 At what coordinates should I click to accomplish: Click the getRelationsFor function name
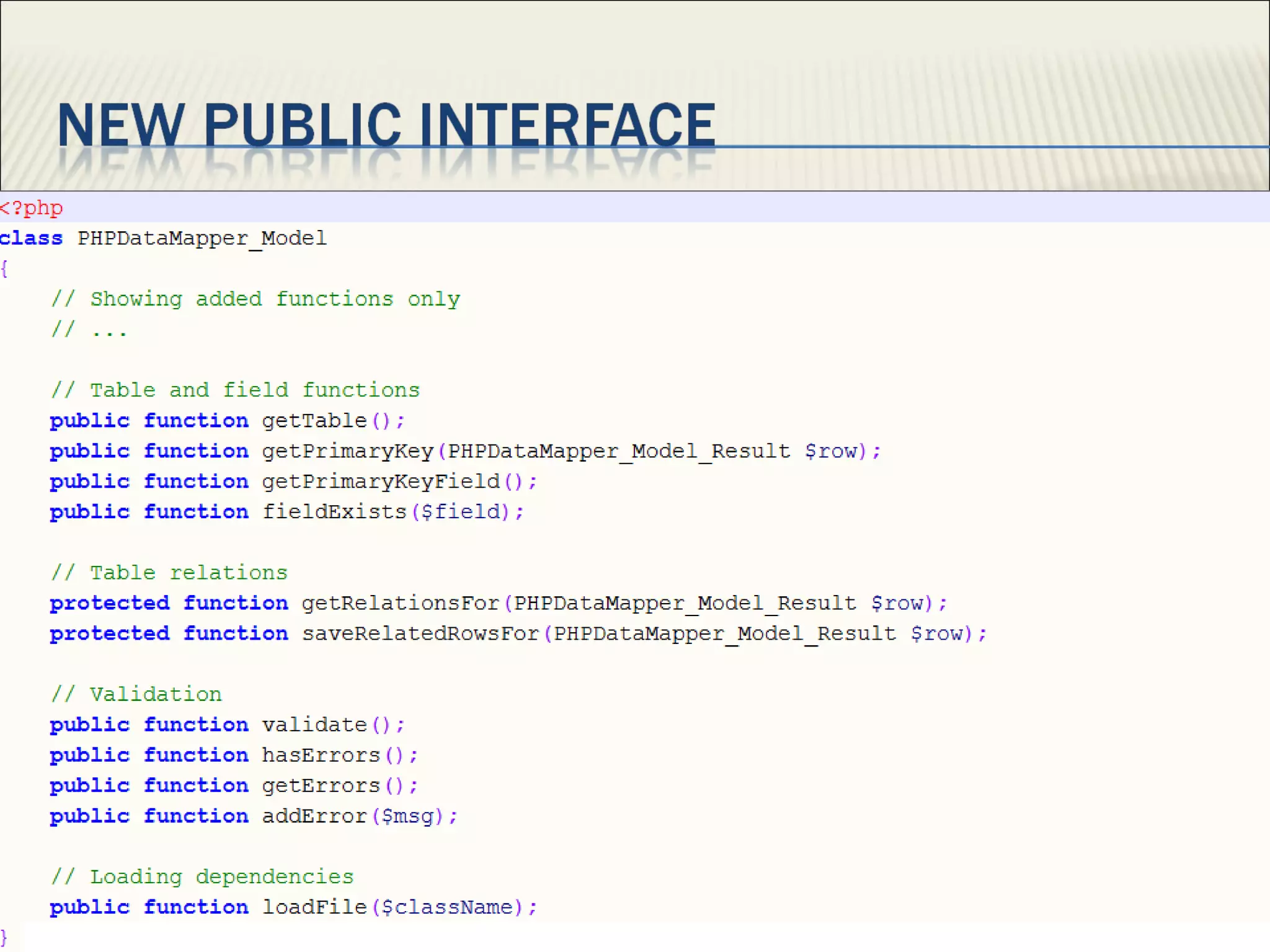click(x=401, y=603)
